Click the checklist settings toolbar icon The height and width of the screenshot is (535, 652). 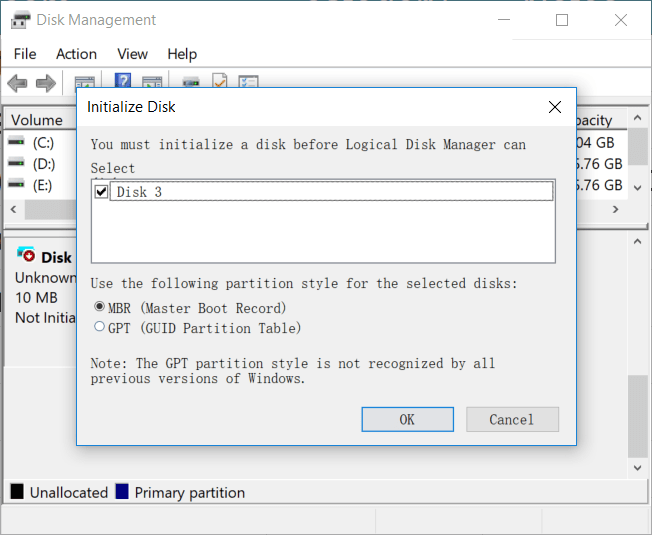(249, 81)
